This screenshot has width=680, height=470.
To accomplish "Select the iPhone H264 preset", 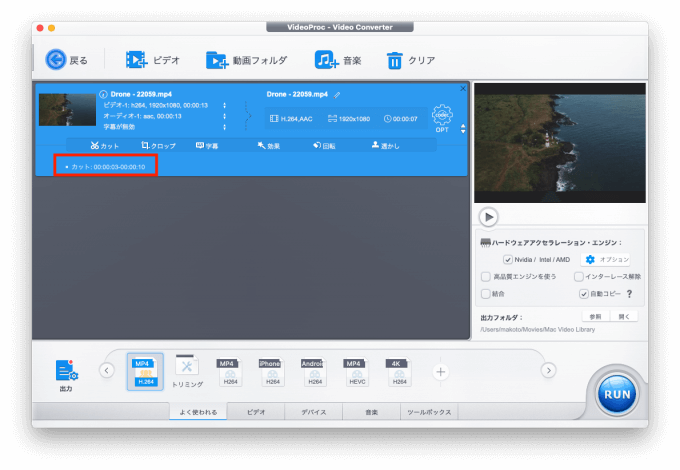I will pyautogui.click(x=271, y=372).
